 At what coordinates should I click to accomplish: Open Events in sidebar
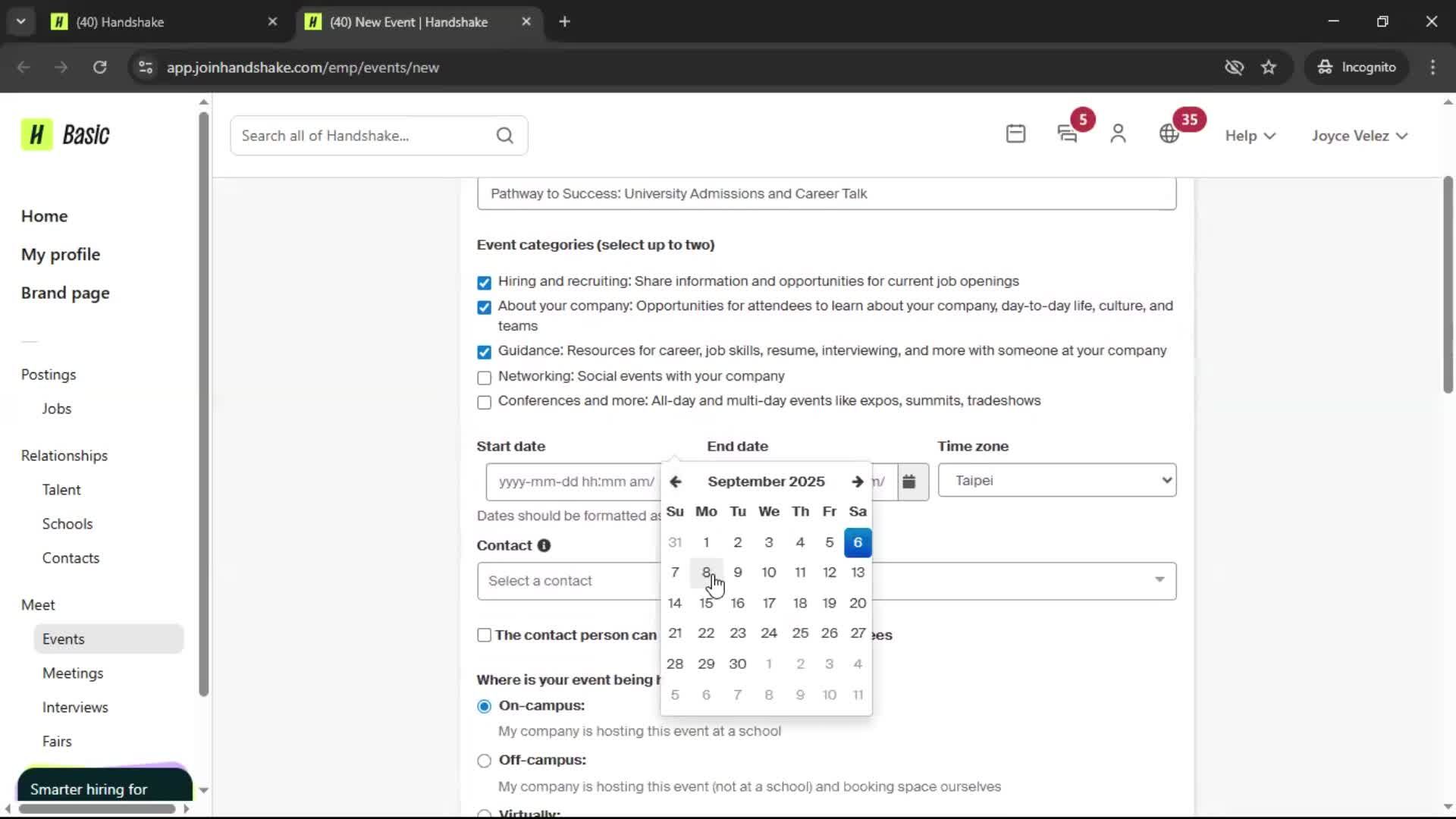click(x=108, y=639)
